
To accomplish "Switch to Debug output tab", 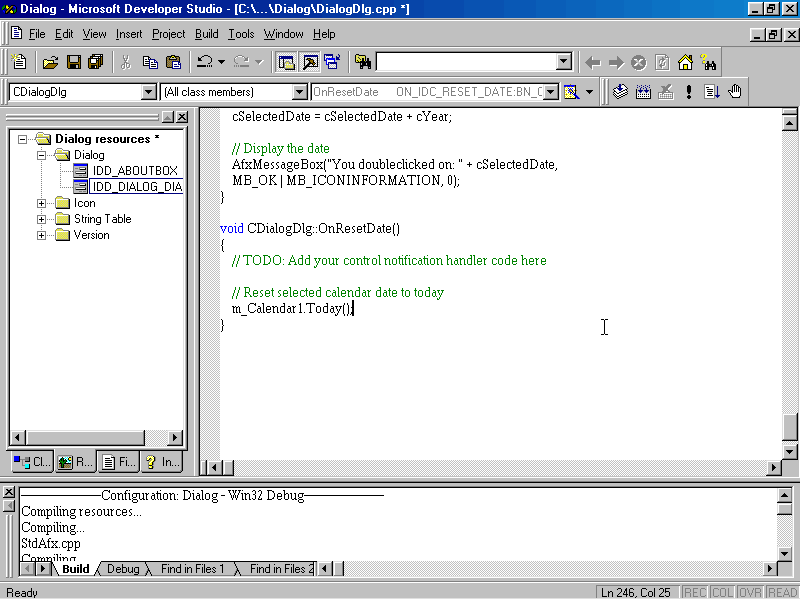I will pos(123,569).
